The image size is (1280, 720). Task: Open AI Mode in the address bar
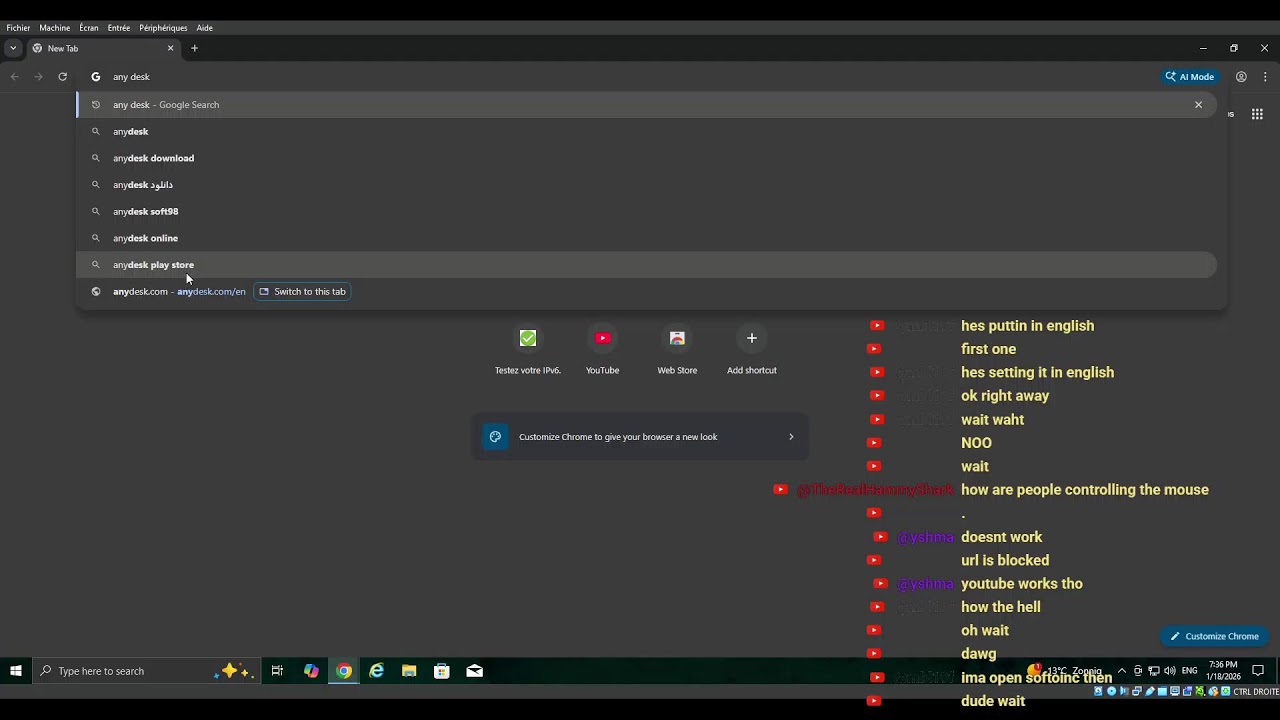1190,77
